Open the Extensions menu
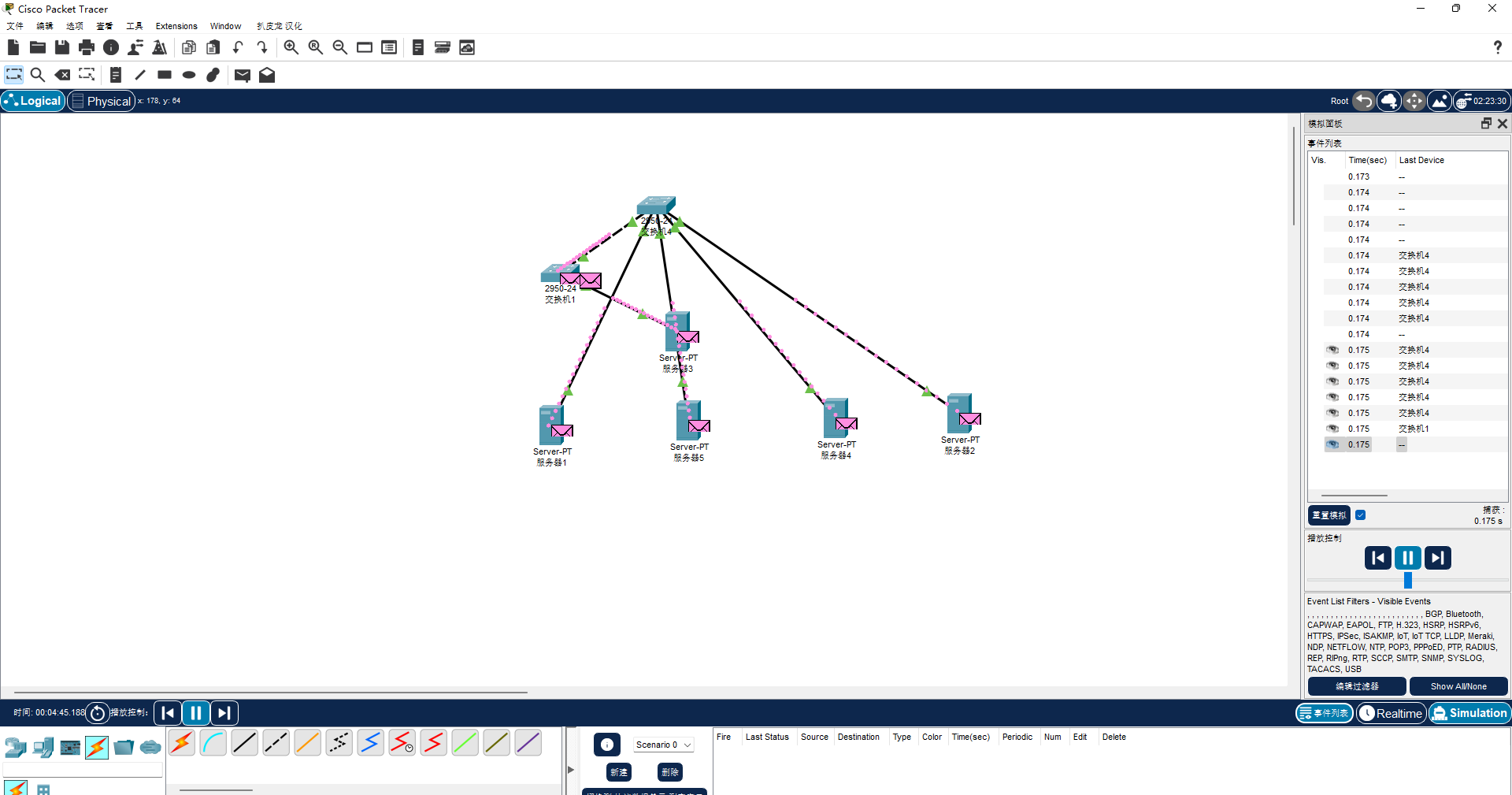 click(x=176, y=26)
